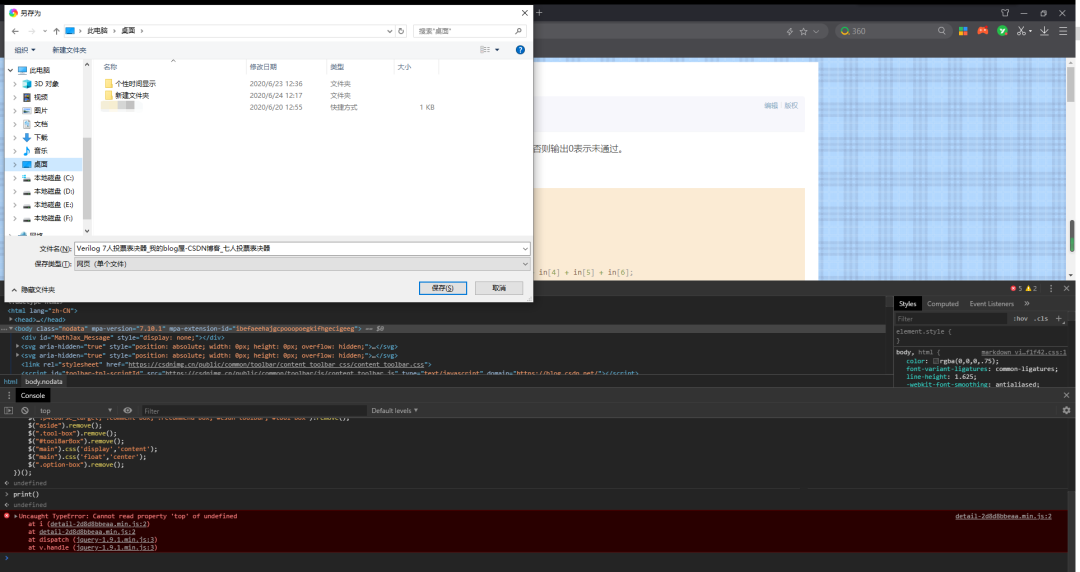Screen dimensions: 1080x572
Task: Toggle the live expression eye icon
Action: point(127,410)
